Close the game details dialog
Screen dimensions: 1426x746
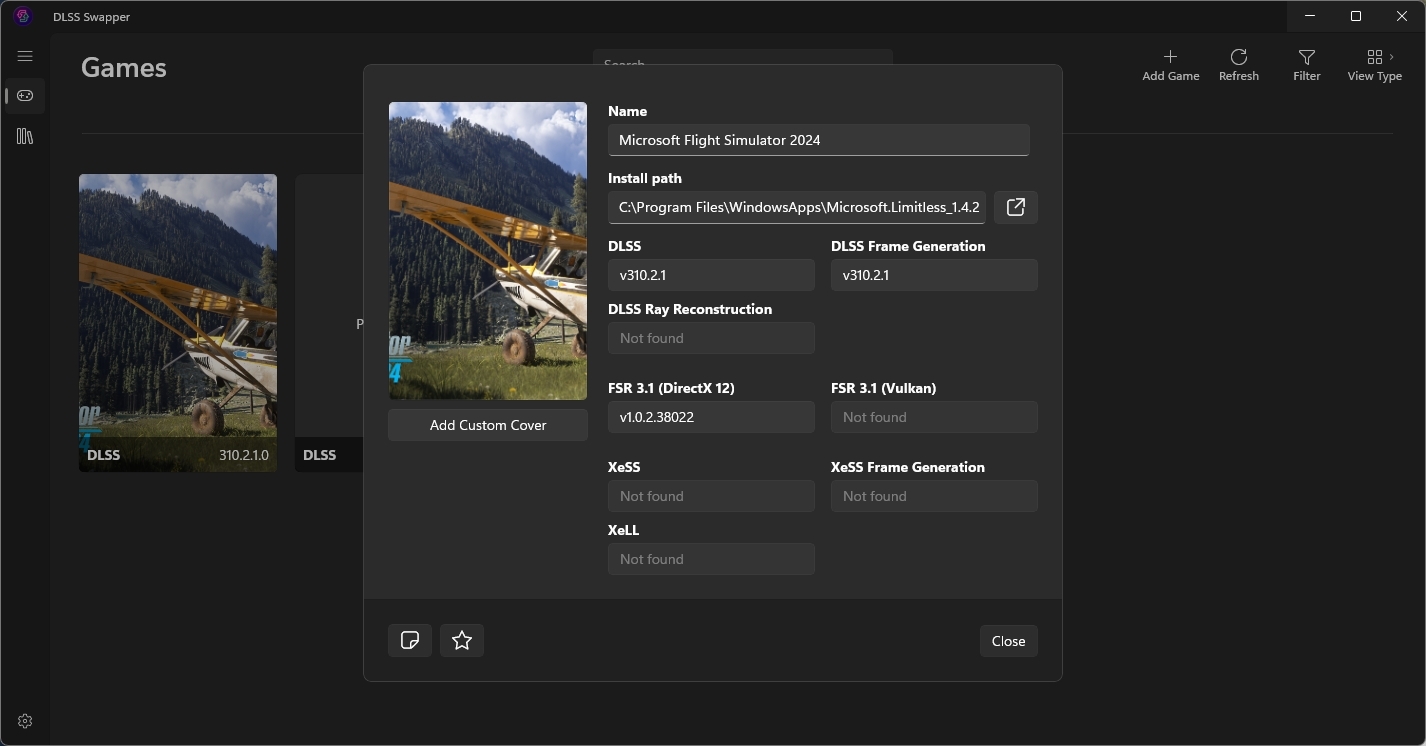pyautogui.click(x=1008, y=641)
